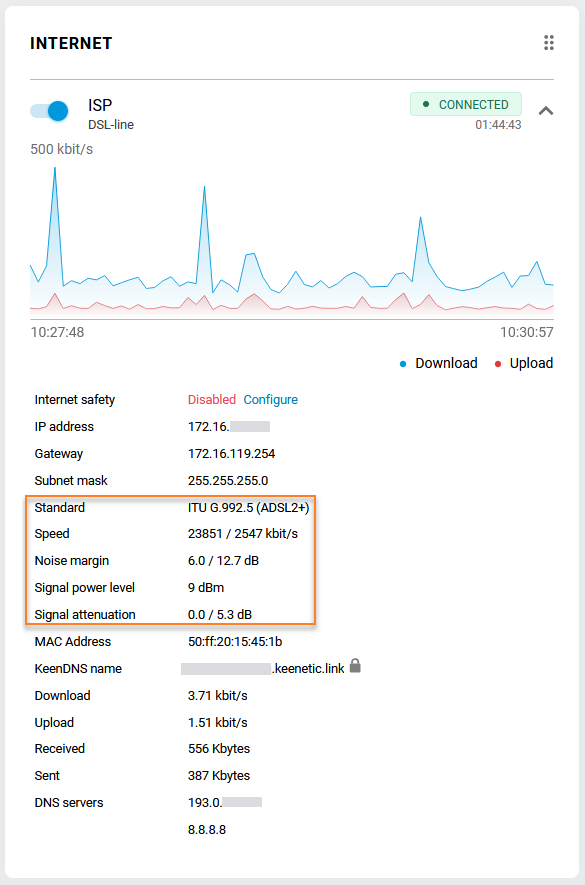585x885 pixels.
Task: Select the DNS server 8.8.8.8
Action: (207, 830)
